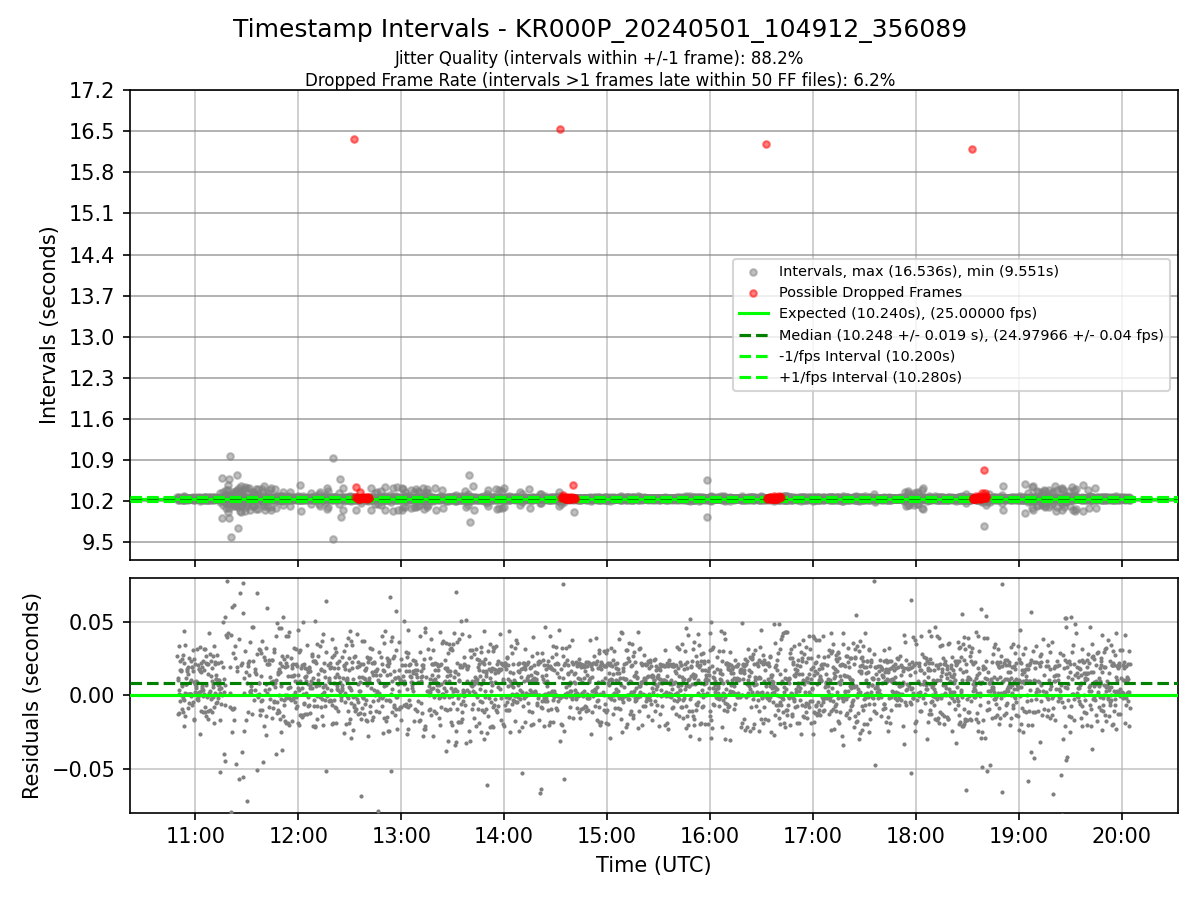The image size is (1200, 900).
Task: Click the "18:00" time tick label
Action: [x=916, y=834]
